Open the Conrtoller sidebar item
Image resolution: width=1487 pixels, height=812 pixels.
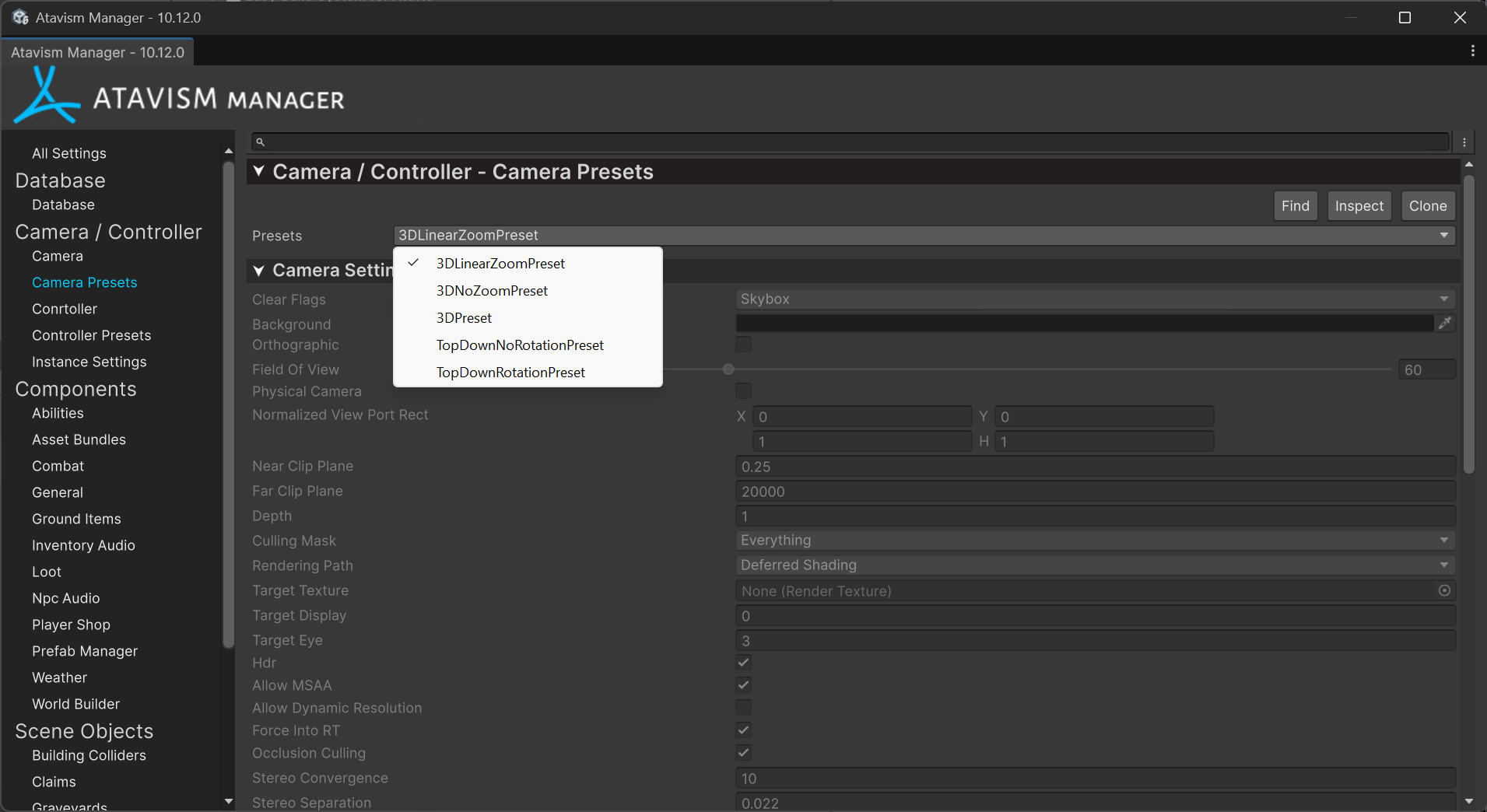(64, 309)
